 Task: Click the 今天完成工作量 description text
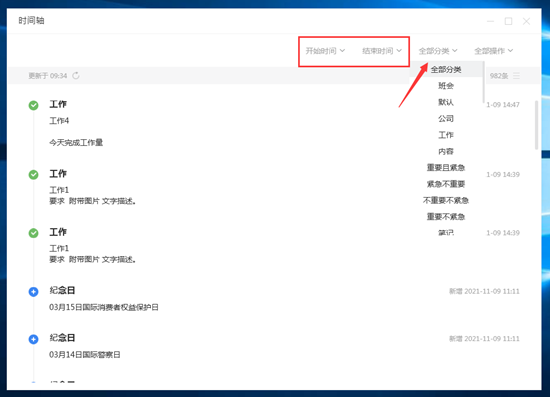(76, 142)
